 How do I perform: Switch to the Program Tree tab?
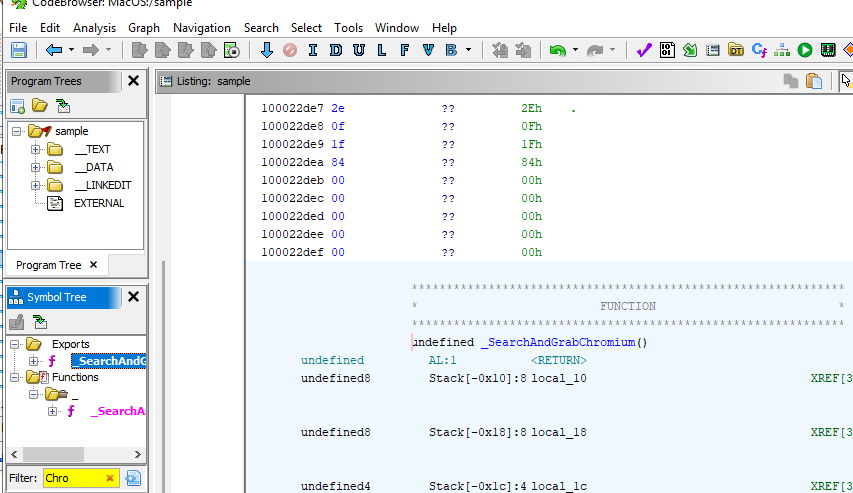(48, 265)
